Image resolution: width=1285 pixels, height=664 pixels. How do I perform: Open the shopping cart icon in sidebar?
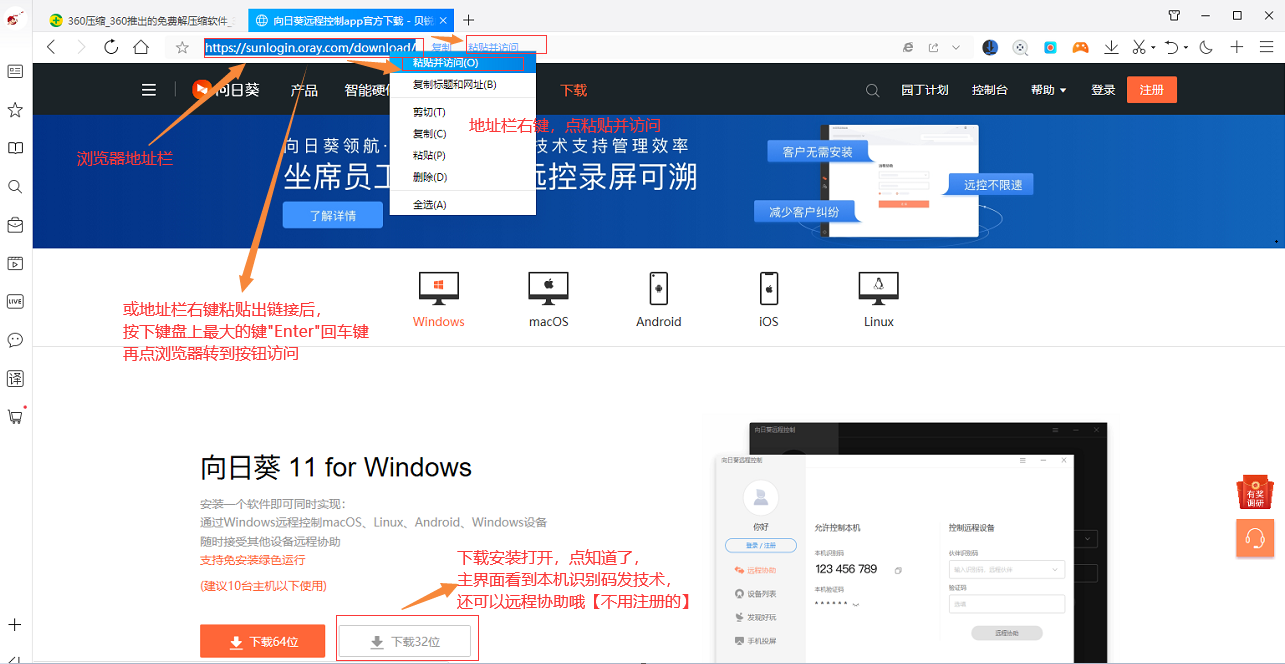(15, 416)
